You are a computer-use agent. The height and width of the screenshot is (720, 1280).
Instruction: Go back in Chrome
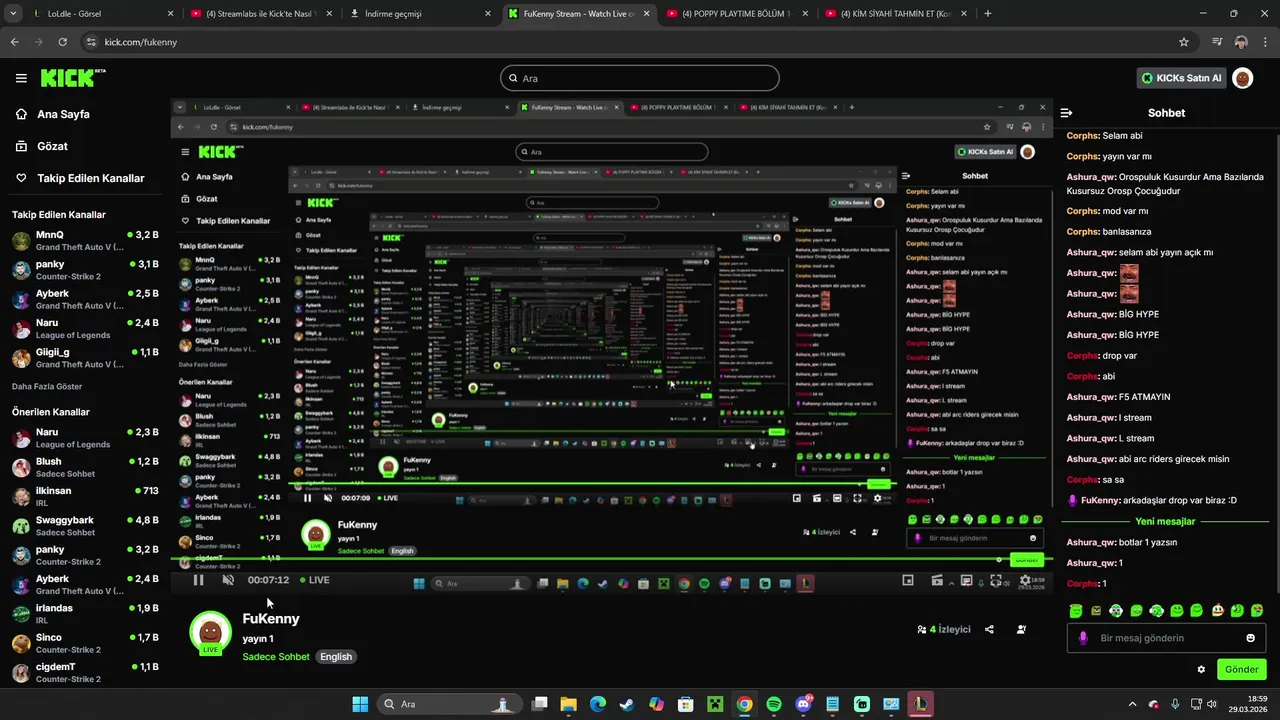point(14,42)
